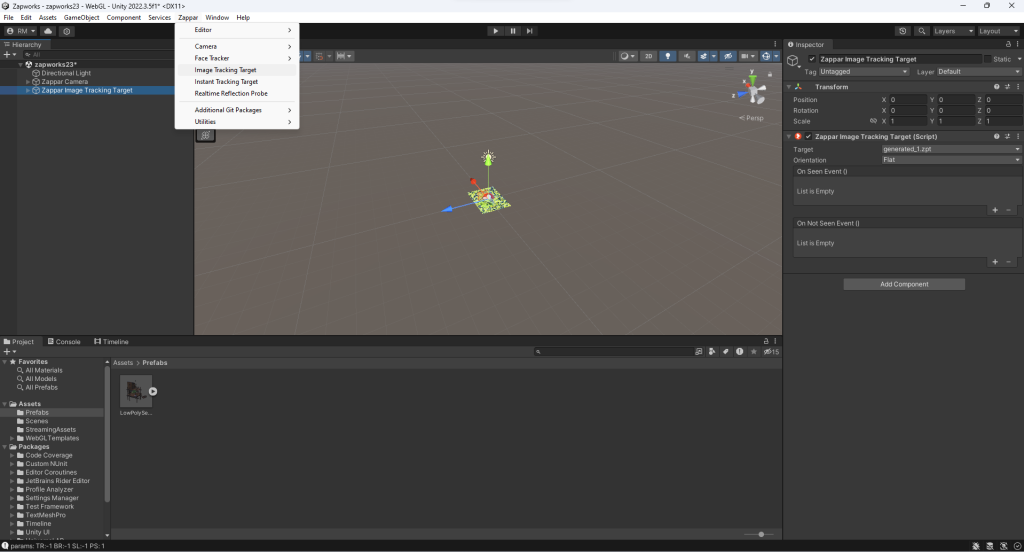Viewport: 1024px width, 552px height.
Task: Toggle 2D view mode in Scene
Action: pyautogui.click(x=648, y=56)
